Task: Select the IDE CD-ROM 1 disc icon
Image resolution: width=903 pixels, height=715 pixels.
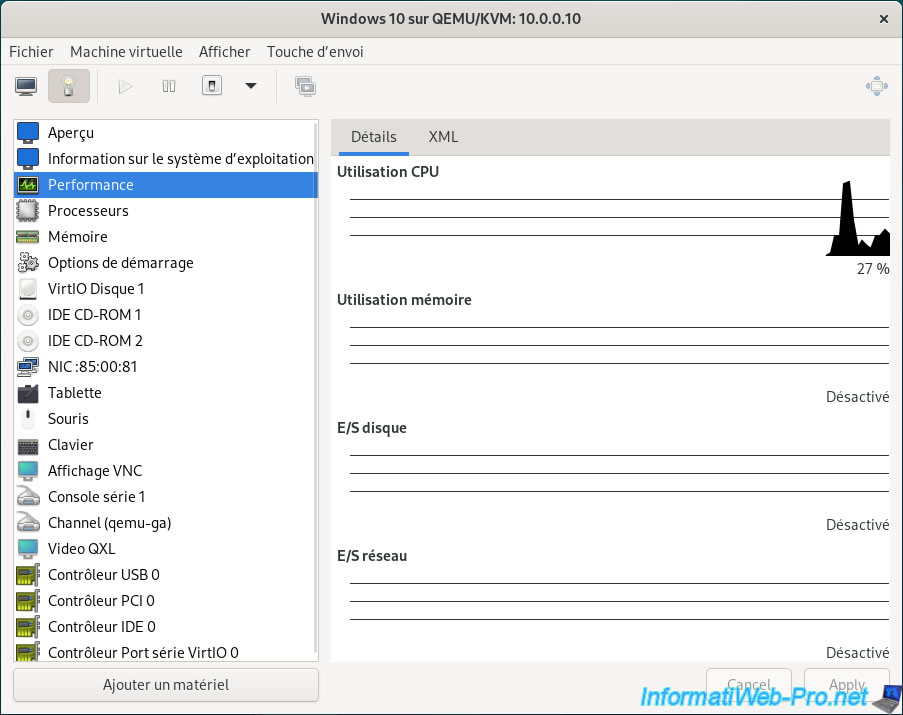Action: pos(28,315)
